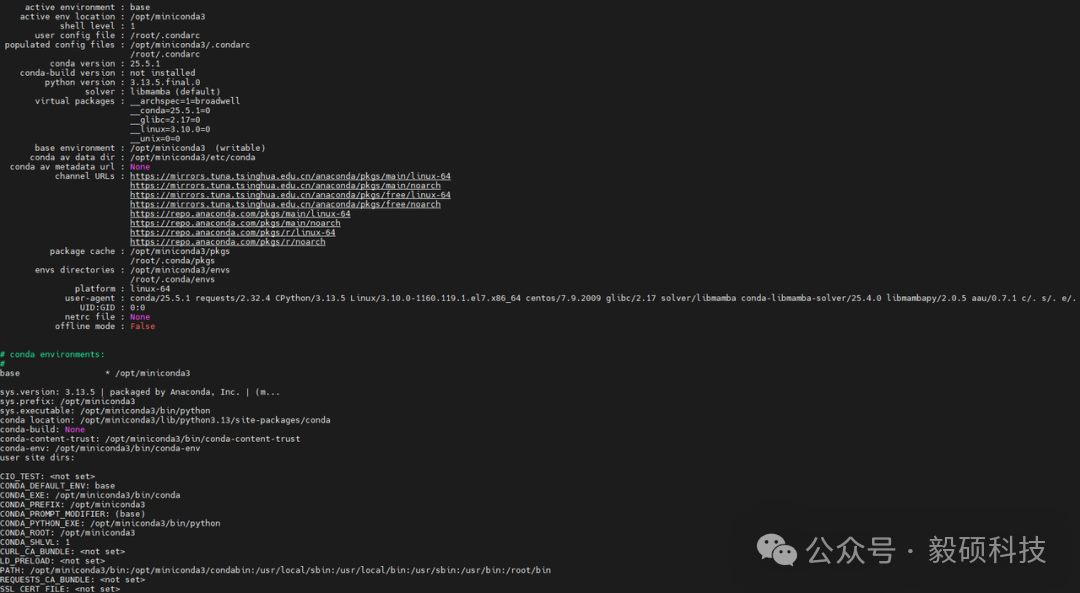The image size is (1080, 593).
Task: Click the libmamba (default) solver text
Action: tap(175, 92)
